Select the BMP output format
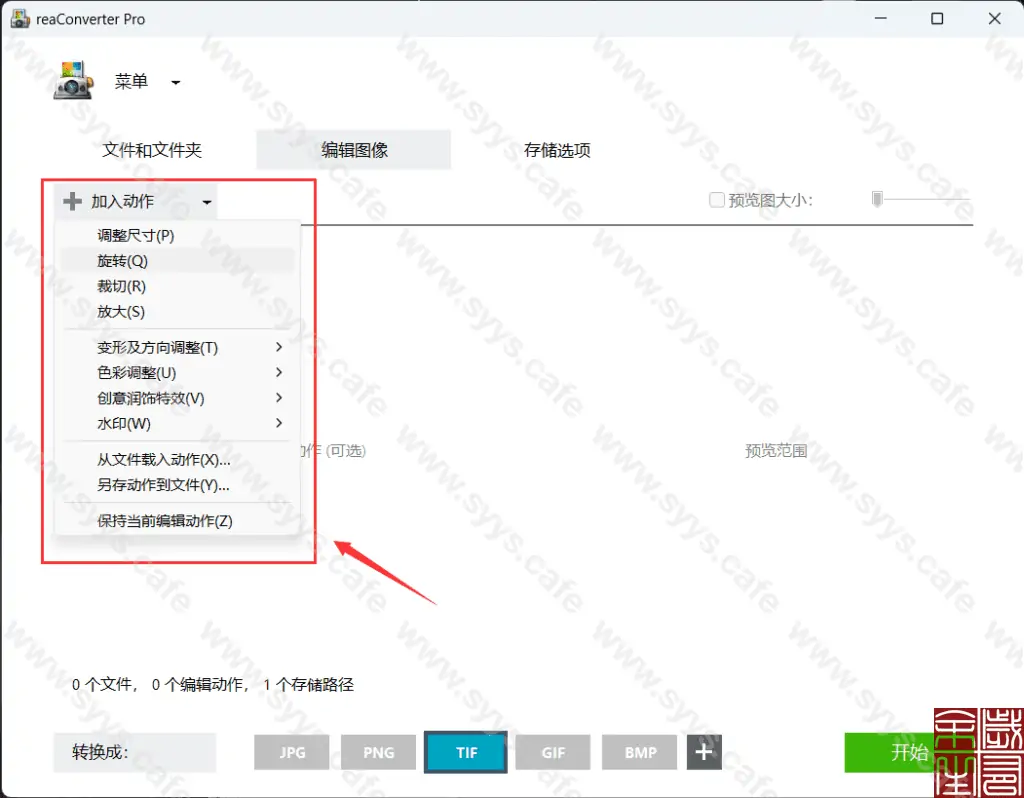The image size is (1024, 798). (639, 752)
